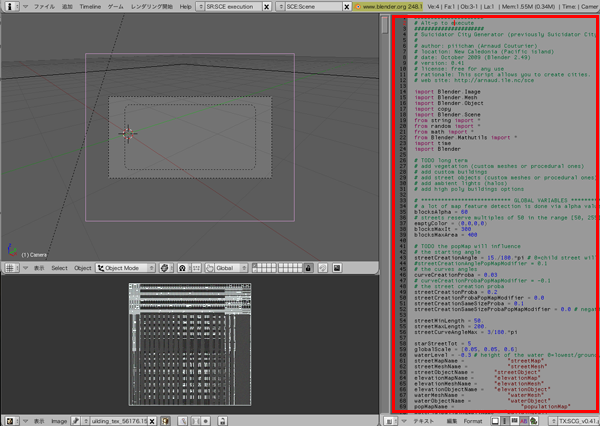
Task: Toggle the lock layers to scene icon
Action: pos(308,268)
